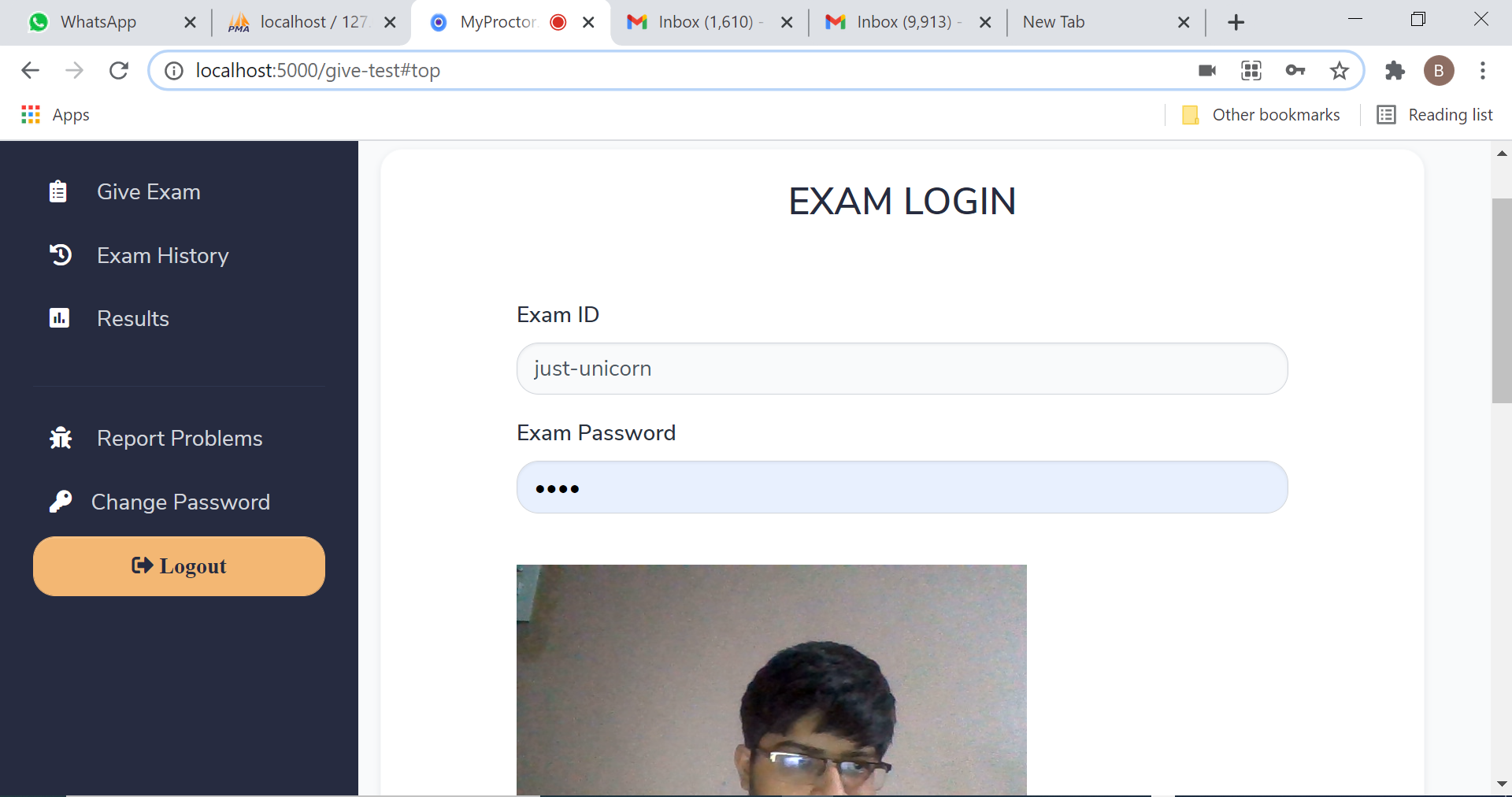This screenshot has height=797, width=1512.
Task: Minimize the Chrome window
Action: [1355, 19]
